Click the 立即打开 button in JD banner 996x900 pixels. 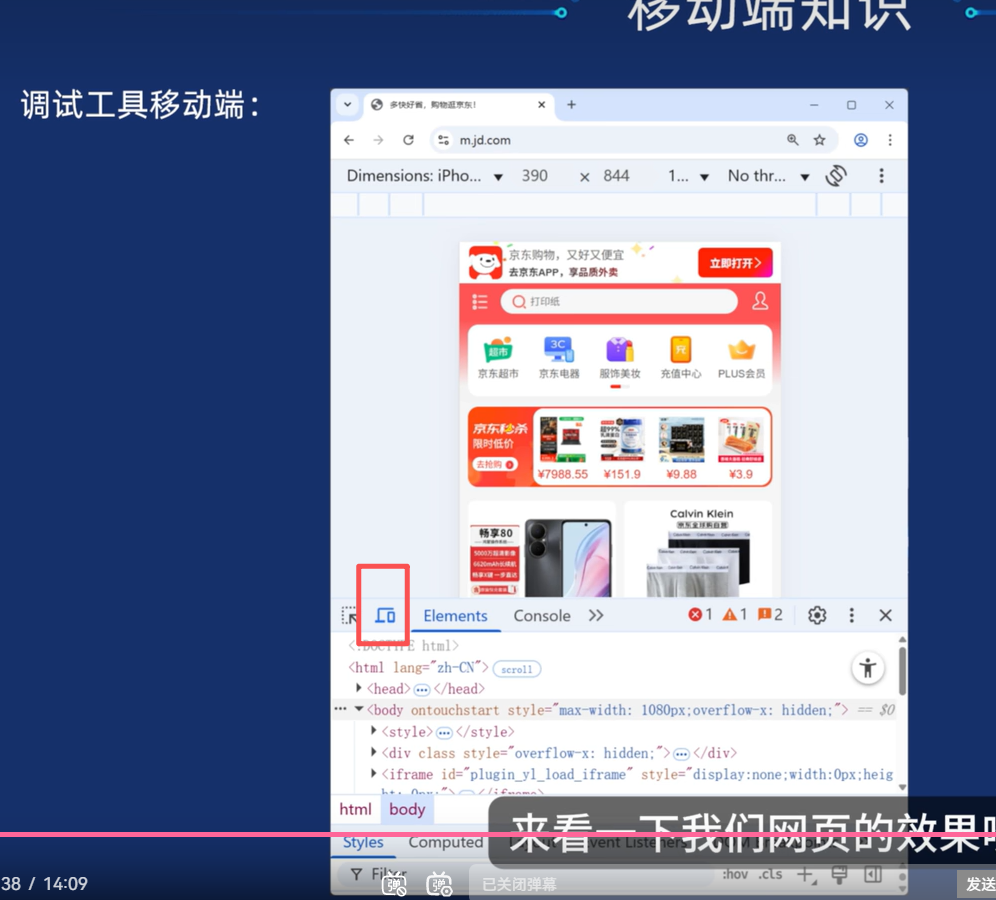point(735,263)
